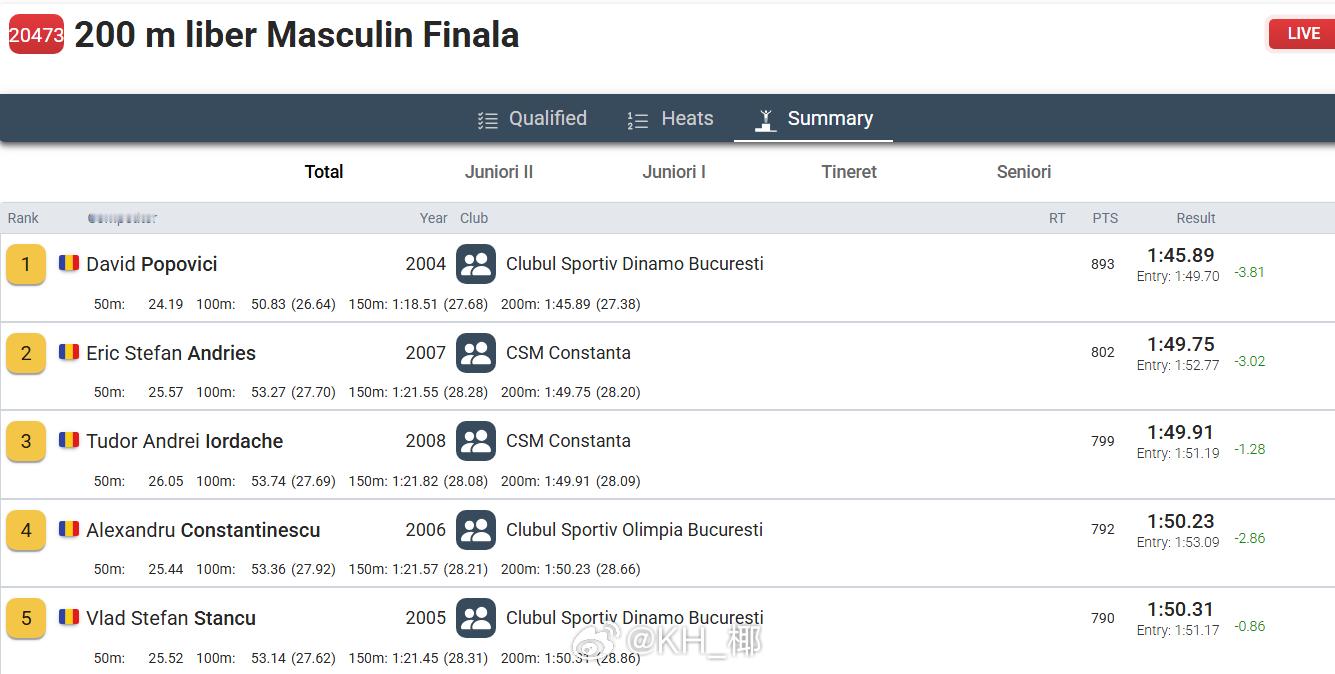Click the Romanian flag next to David Popovici
This screenshot has height=674, width=1335.
pyautogui.click(x=69, y=264)
